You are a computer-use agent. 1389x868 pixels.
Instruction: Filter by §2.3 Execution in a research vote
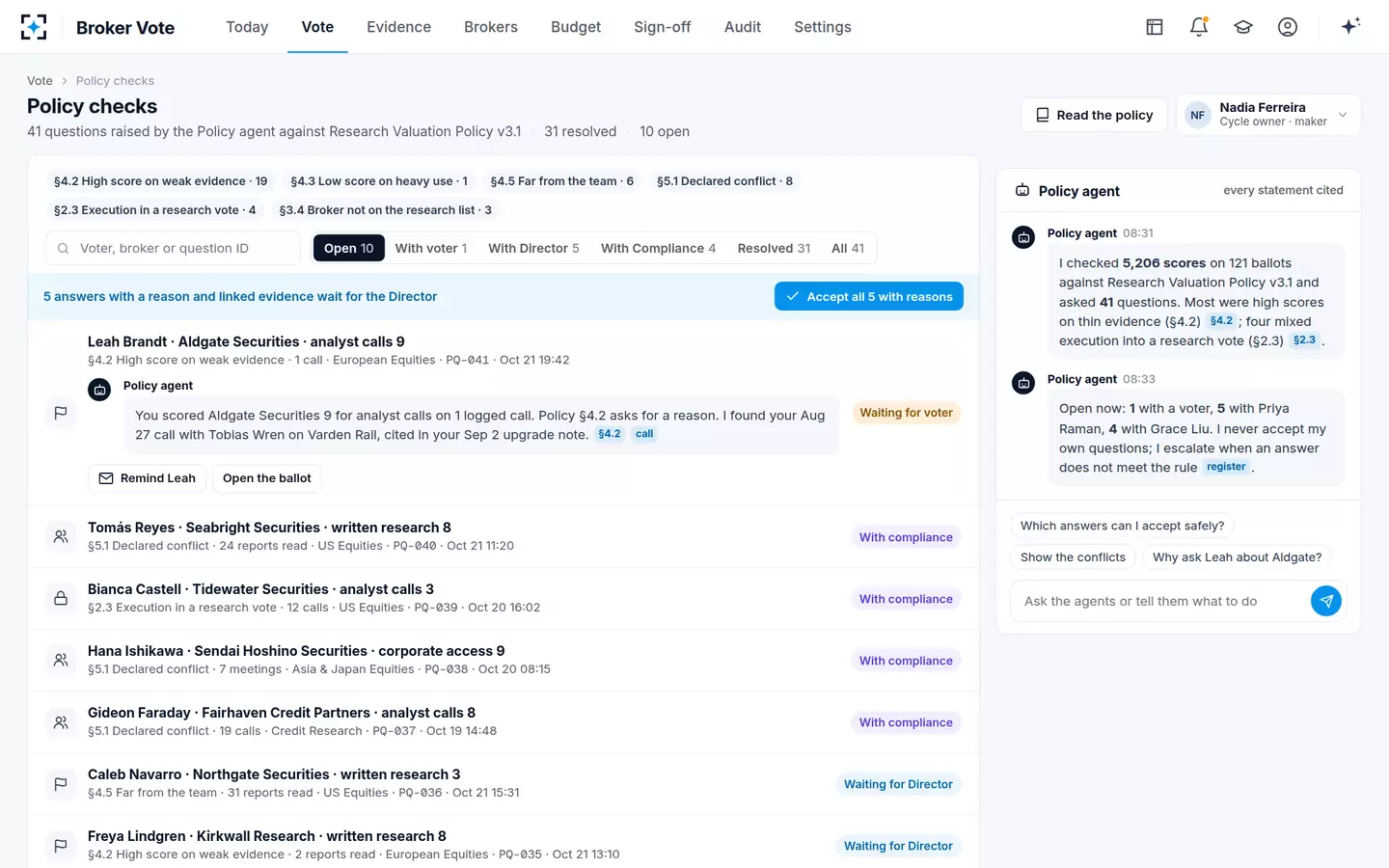click(x=155, y=210)
